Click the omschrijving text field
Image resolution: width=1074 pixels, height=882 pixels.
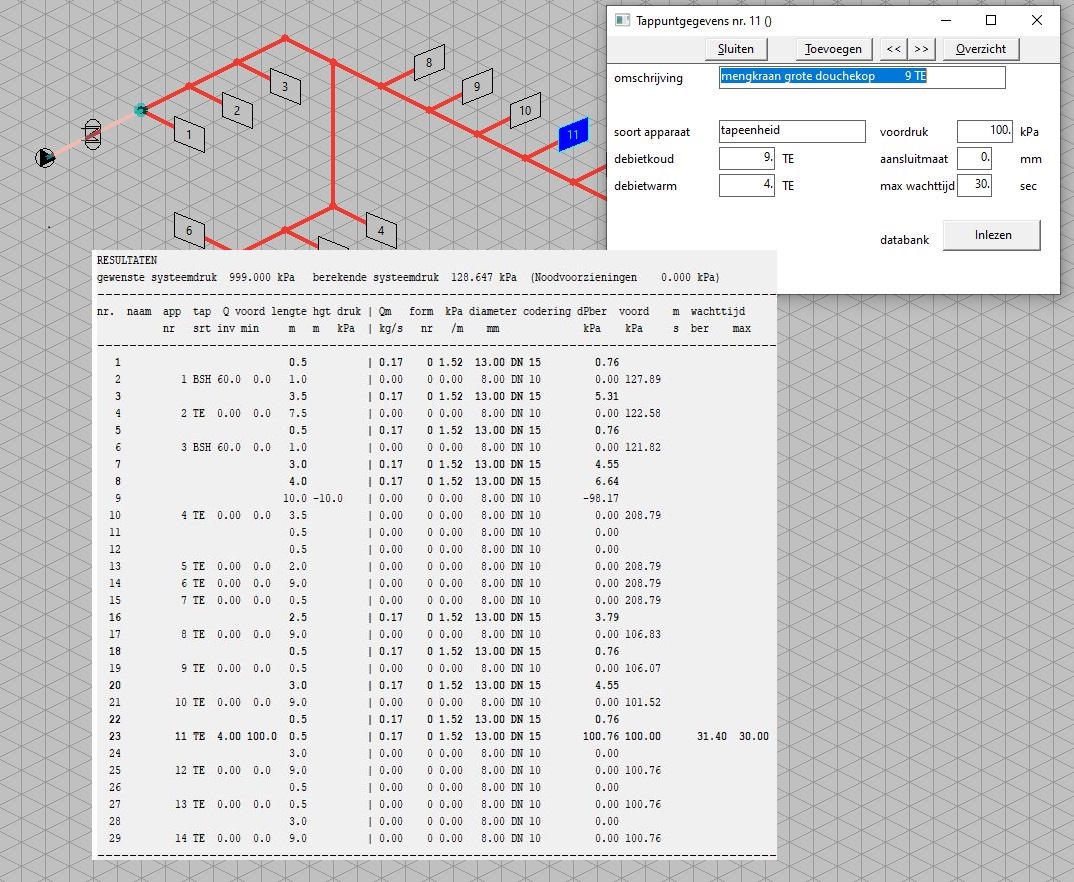tap(861, 77)
